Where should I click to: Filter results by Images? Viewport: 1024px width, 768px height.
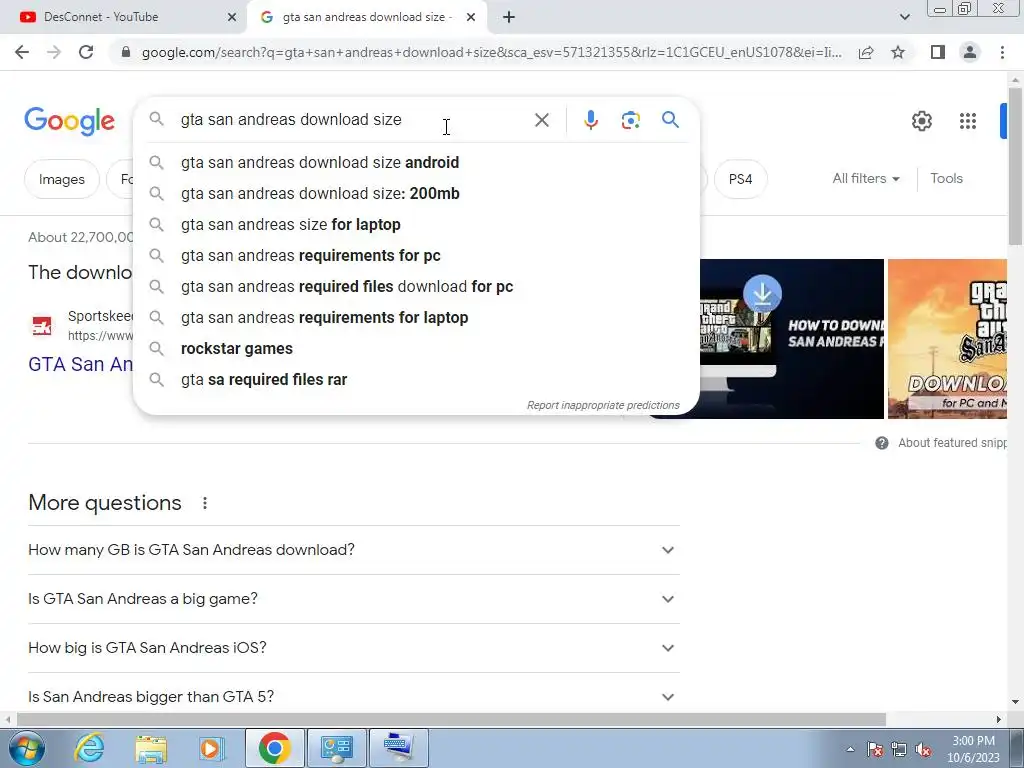click(x=61, y=179)
